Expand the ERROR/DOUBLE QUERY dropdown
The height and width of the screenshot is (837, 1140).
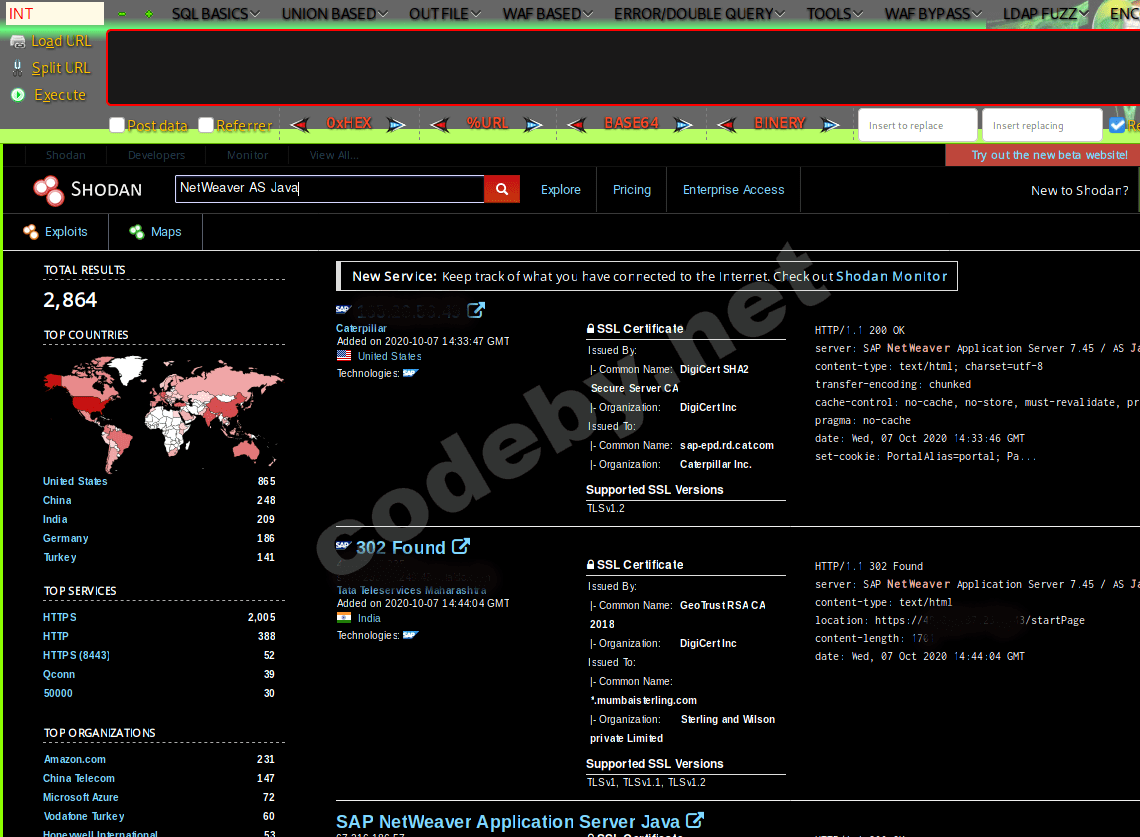tap(699, 14)
